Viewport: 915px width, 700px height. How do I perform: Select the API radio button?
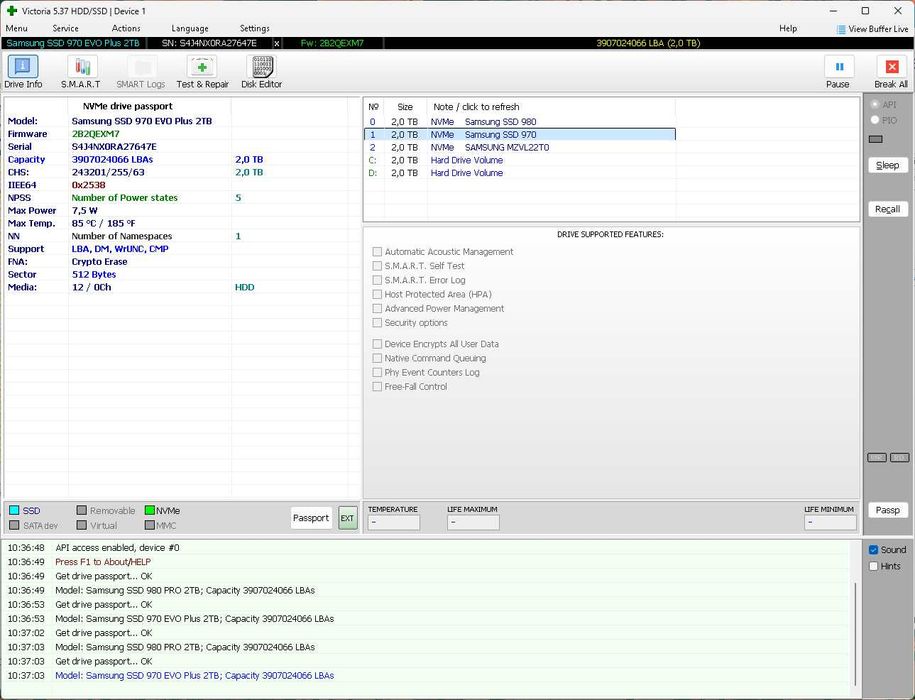click(x=875, y=104)
